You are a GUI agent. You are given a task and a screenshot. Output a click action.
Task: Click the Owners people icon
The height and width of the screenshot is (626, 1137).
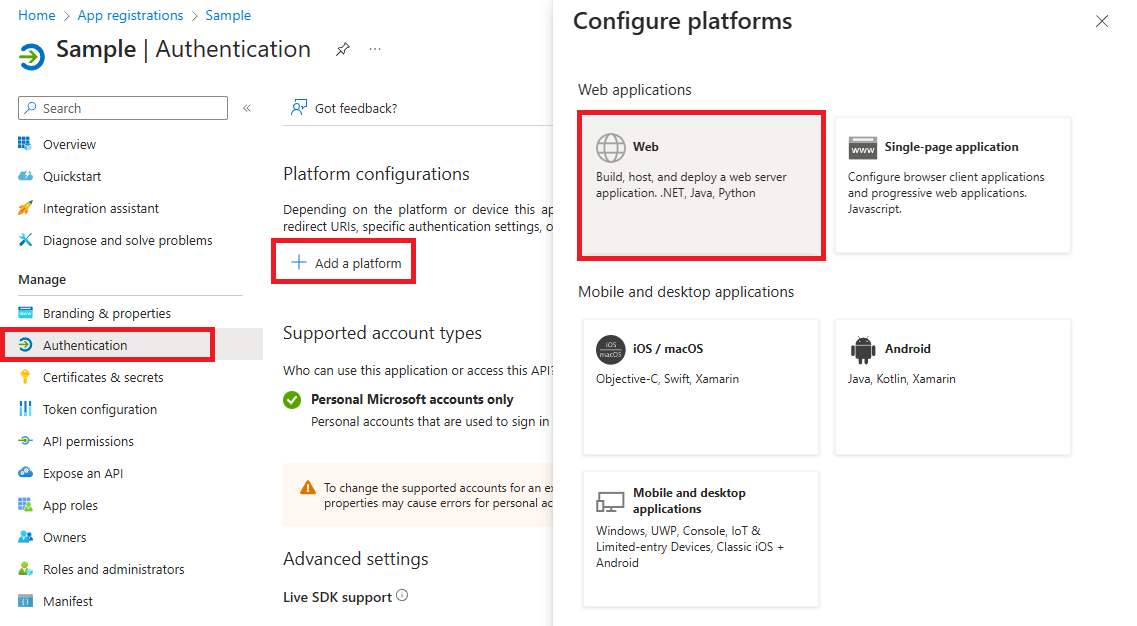point(25,537)
